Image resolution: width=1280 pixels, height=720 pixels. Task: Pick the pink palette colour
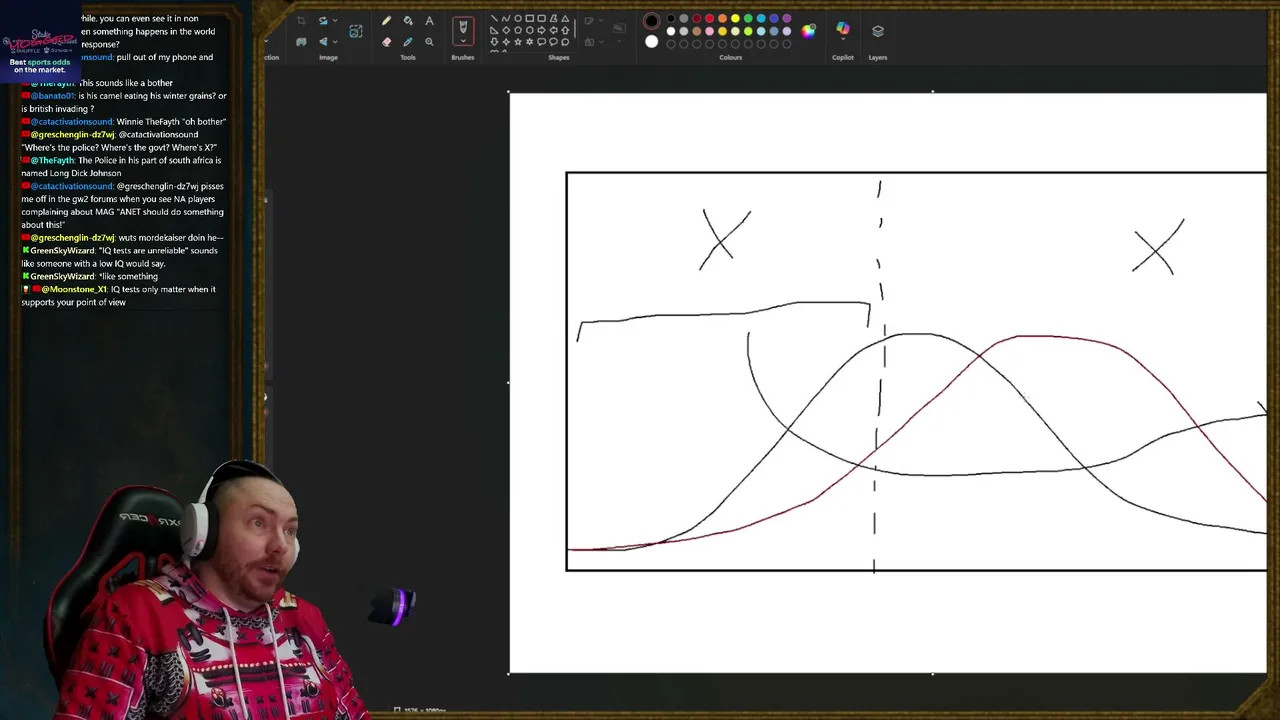pos(709,31)
